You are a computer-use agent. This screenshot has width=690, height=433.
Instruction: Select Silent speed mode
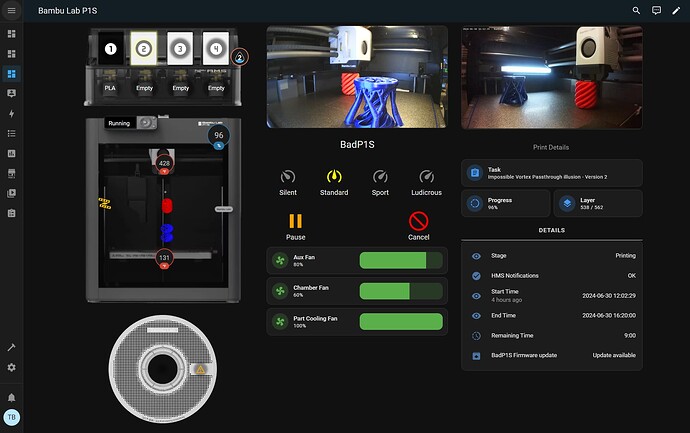[x=288, y=182]
